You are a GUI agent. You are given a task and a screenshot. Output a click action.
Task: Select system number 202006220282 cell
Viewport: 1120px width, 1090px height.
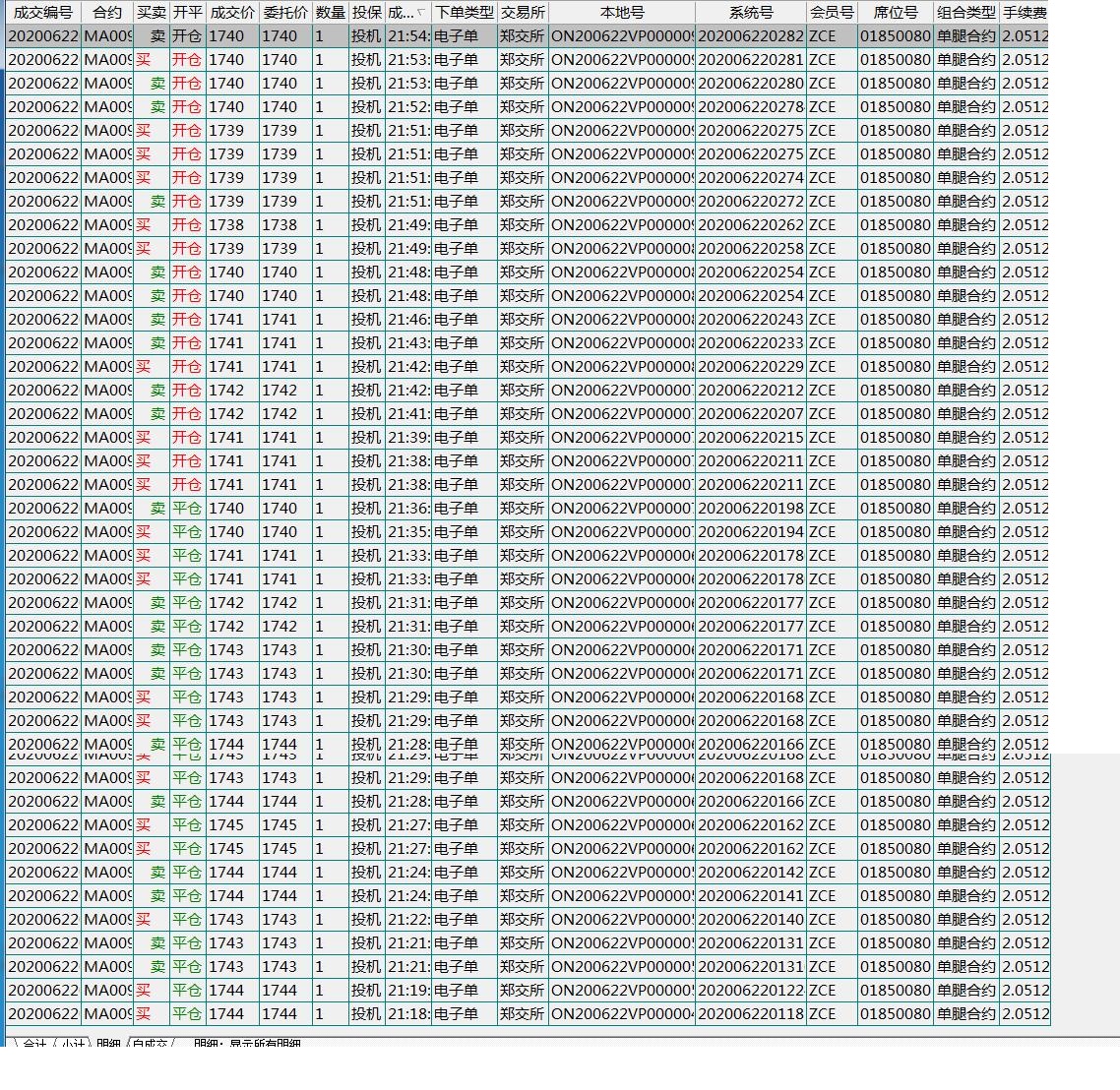click(751, 35)
